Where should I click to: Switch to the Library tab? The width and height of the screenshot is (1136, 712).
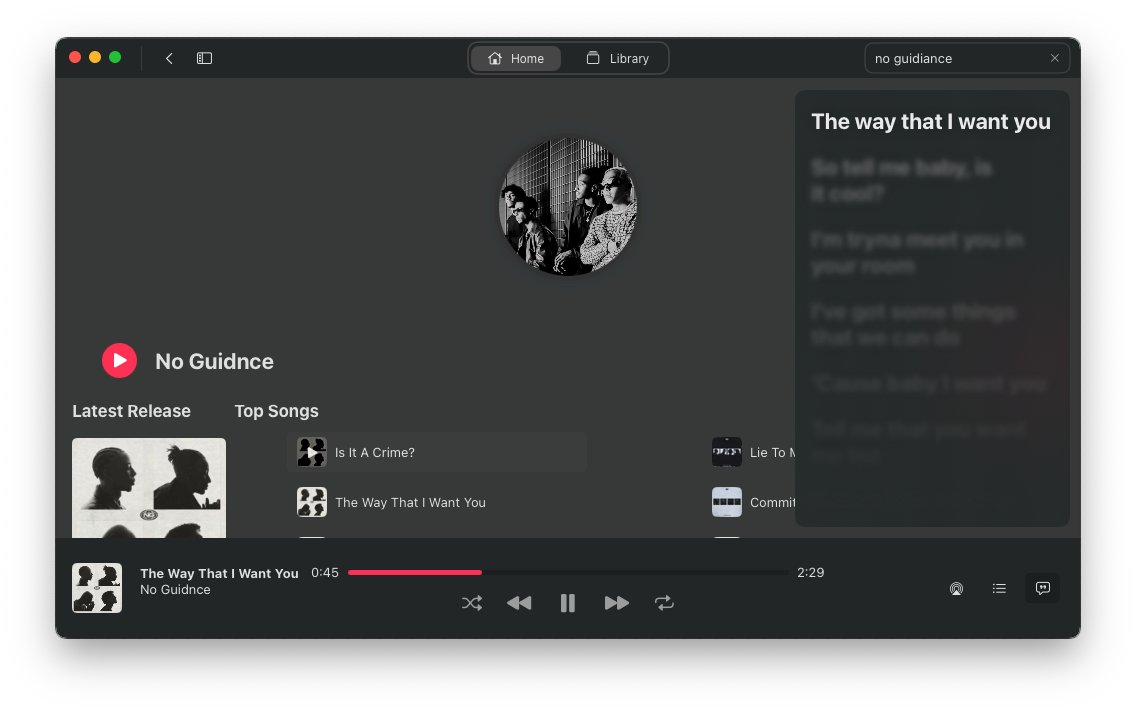click(617, 59)
